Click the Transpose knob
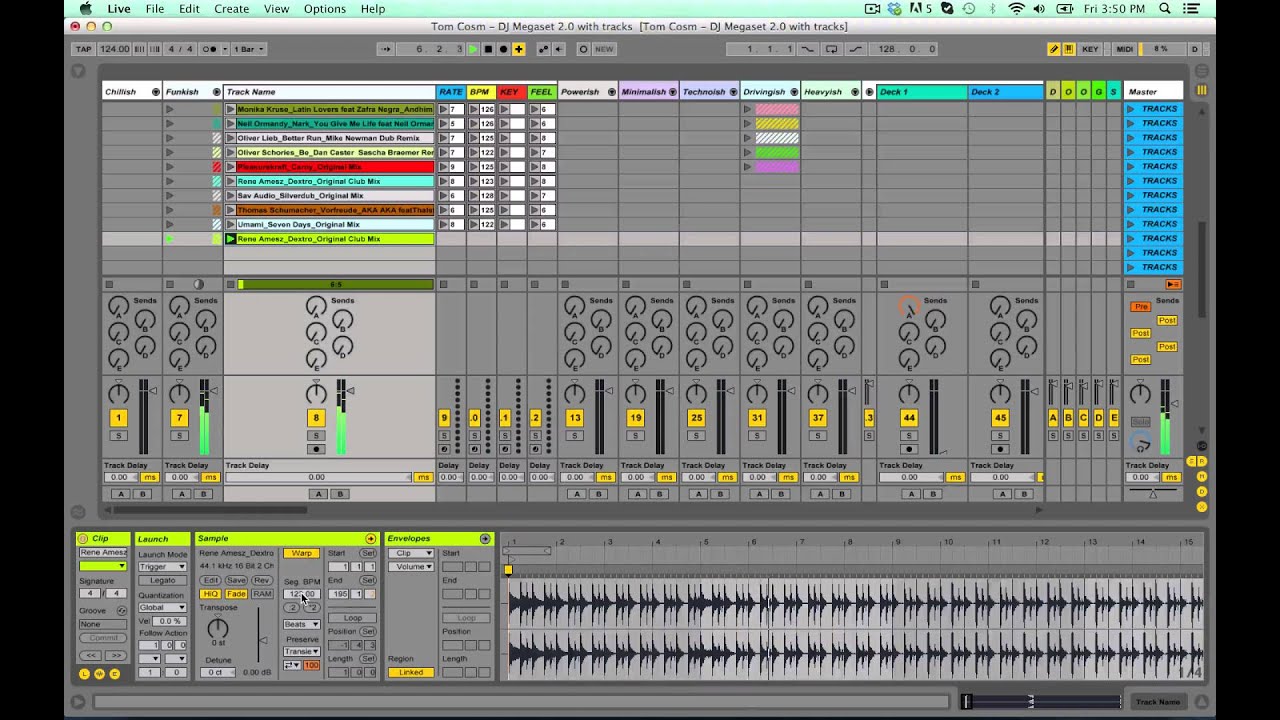 click(x=217, y=629)
